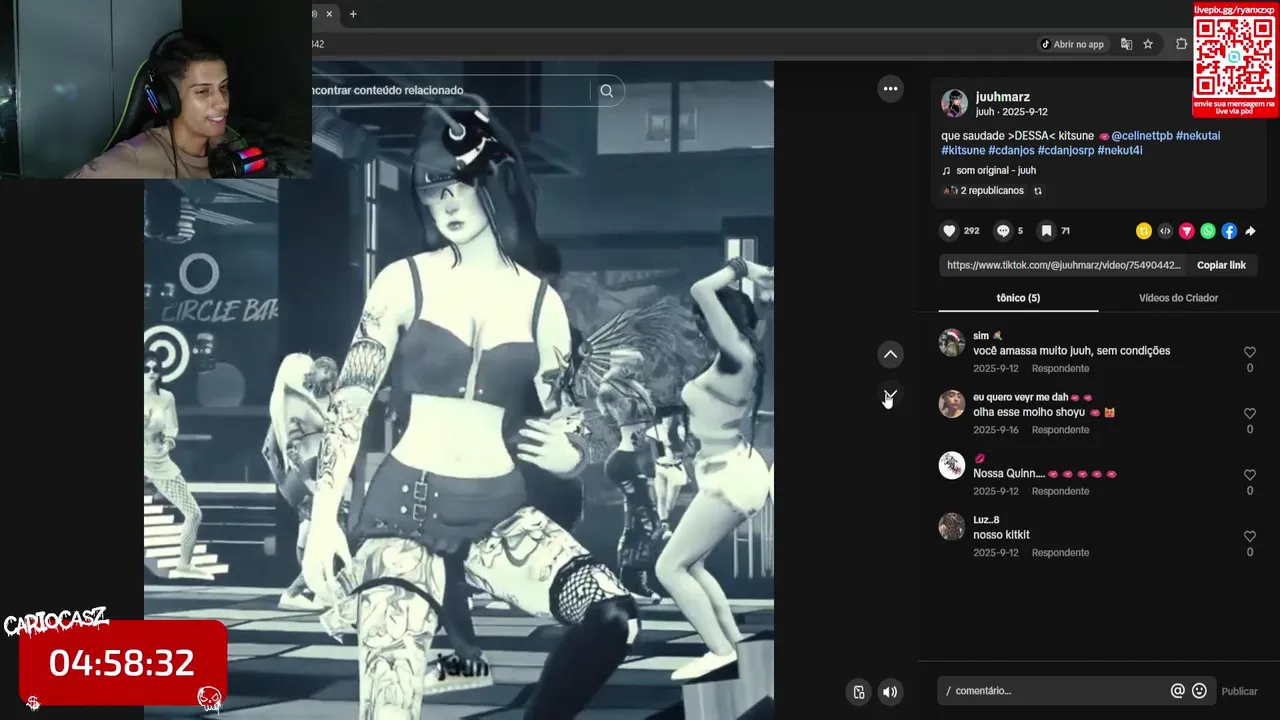Open #kitsune hashtag link
This screenshot has height=720, width=1280.
click(x=963, y=150)
